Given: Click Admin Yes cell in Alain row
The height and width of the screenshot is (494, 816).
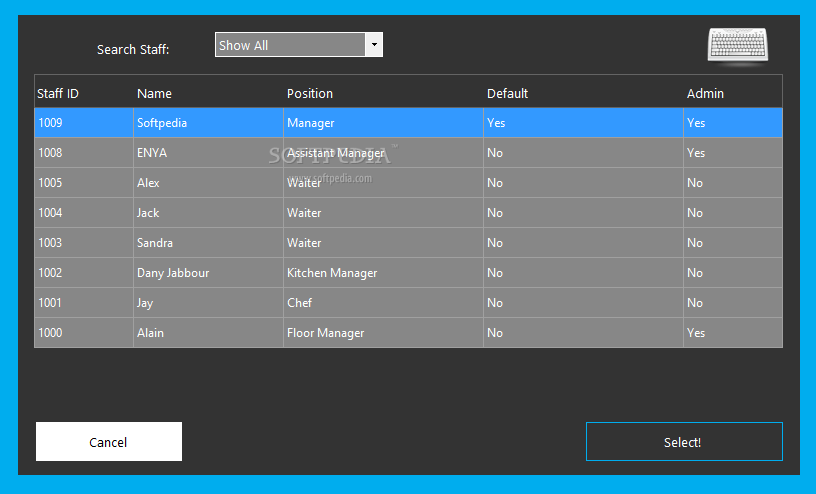Looking at the screenshot, I should [733, 333].
